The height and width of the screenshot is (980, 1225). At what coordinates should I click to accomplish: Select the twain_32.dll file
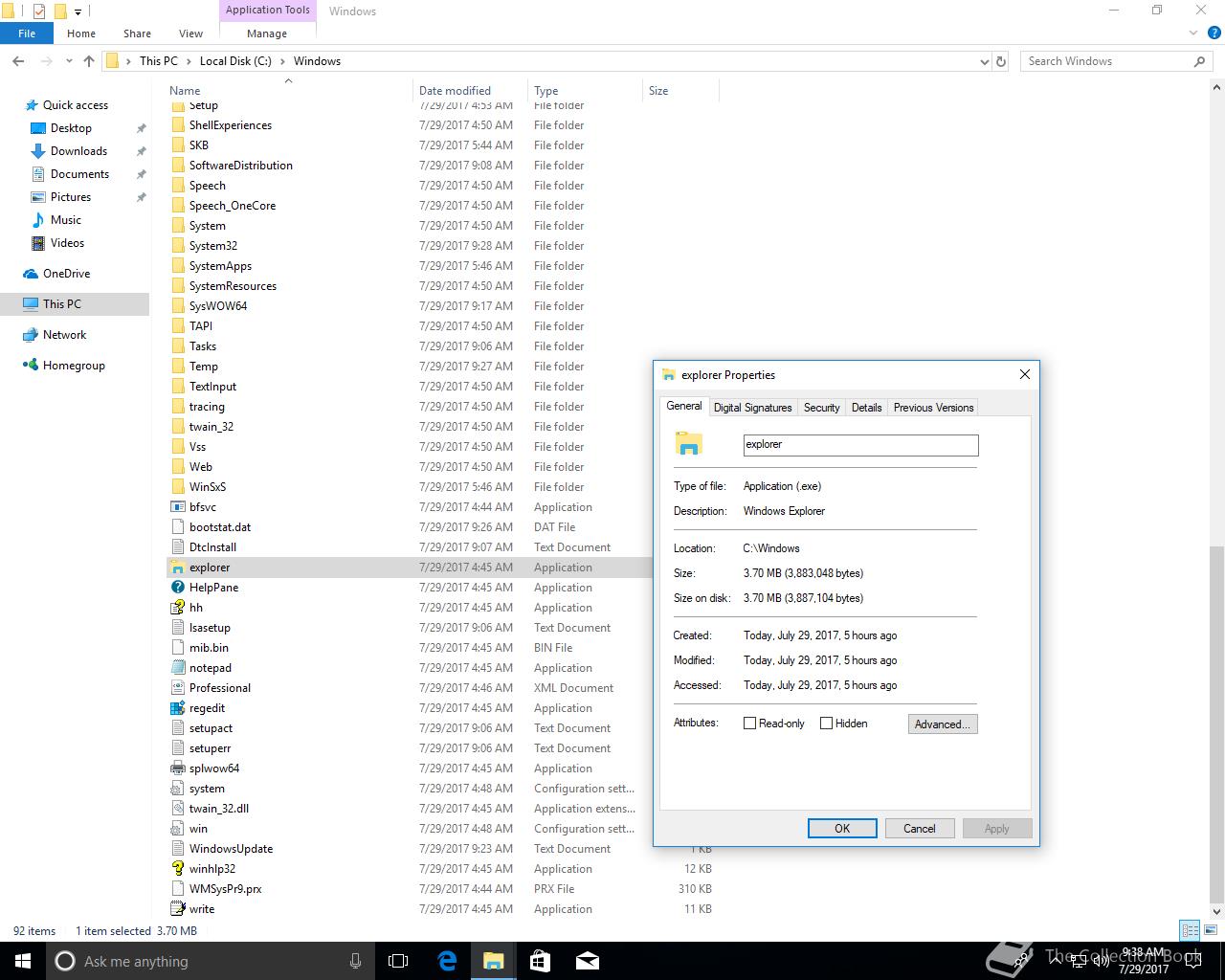click(x=218, y=809)
